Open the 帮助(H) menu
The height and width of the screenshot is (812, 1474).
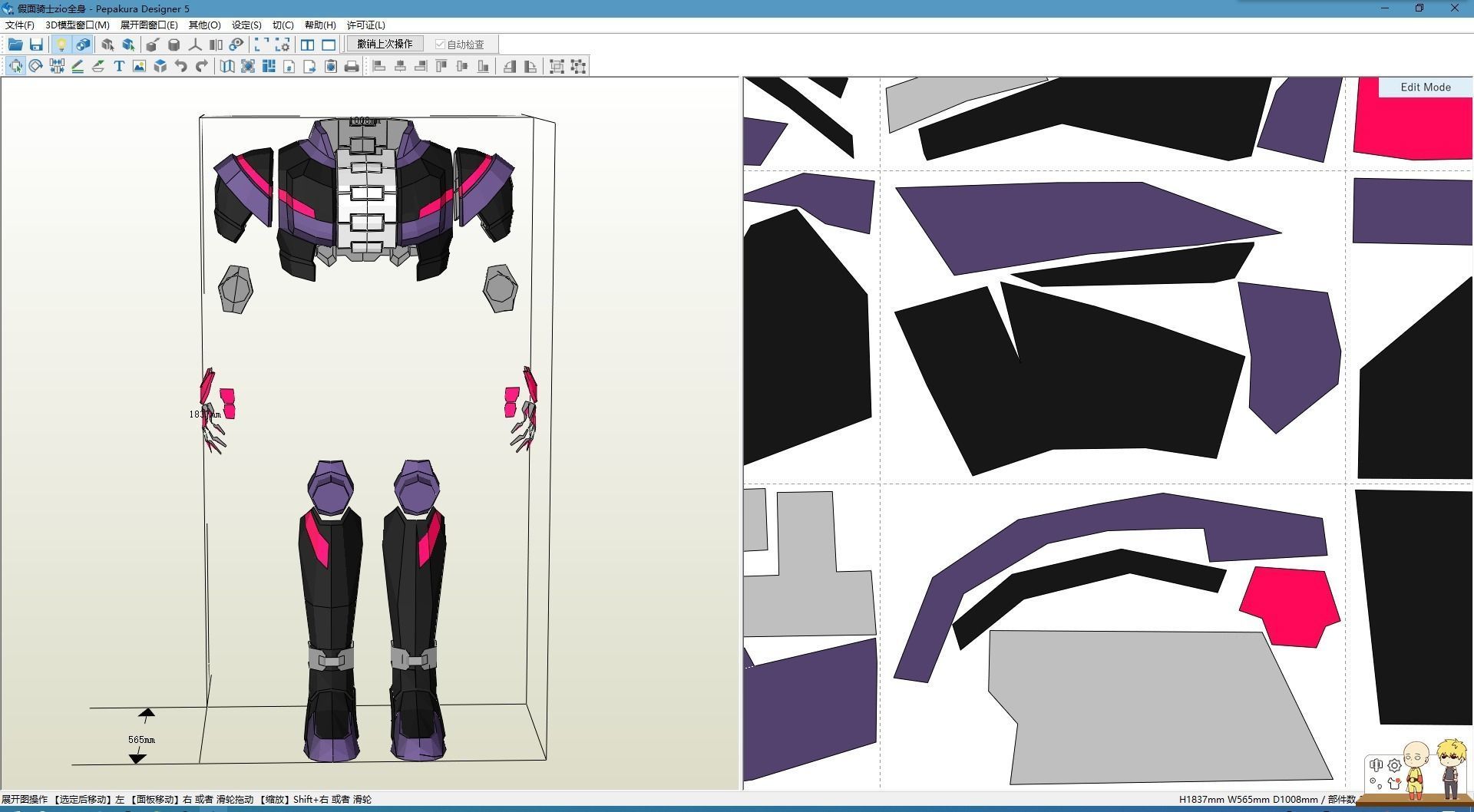tap(320, 25)
